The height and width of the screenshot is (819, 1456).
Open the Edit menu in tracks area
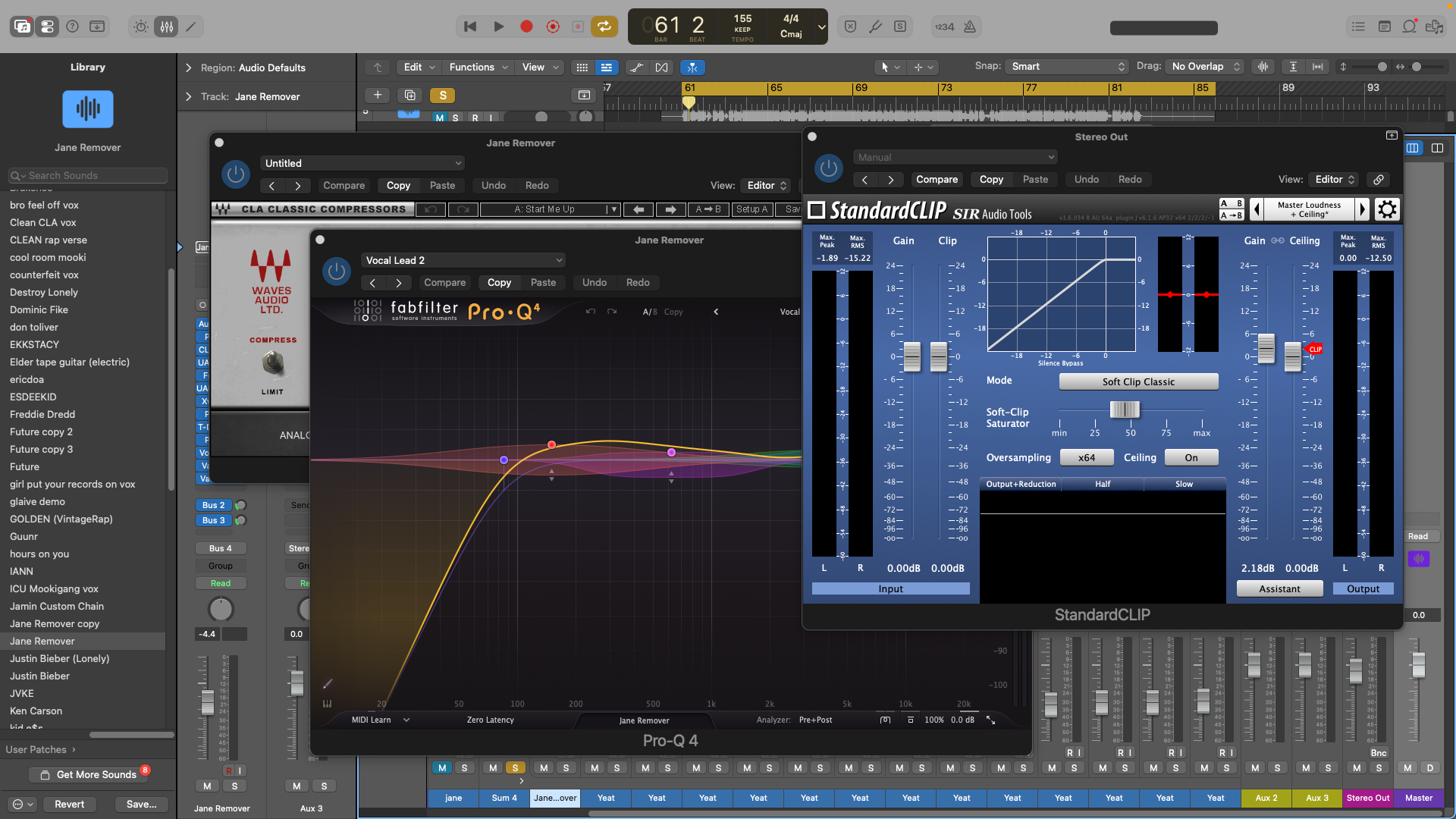pos(419,67)
